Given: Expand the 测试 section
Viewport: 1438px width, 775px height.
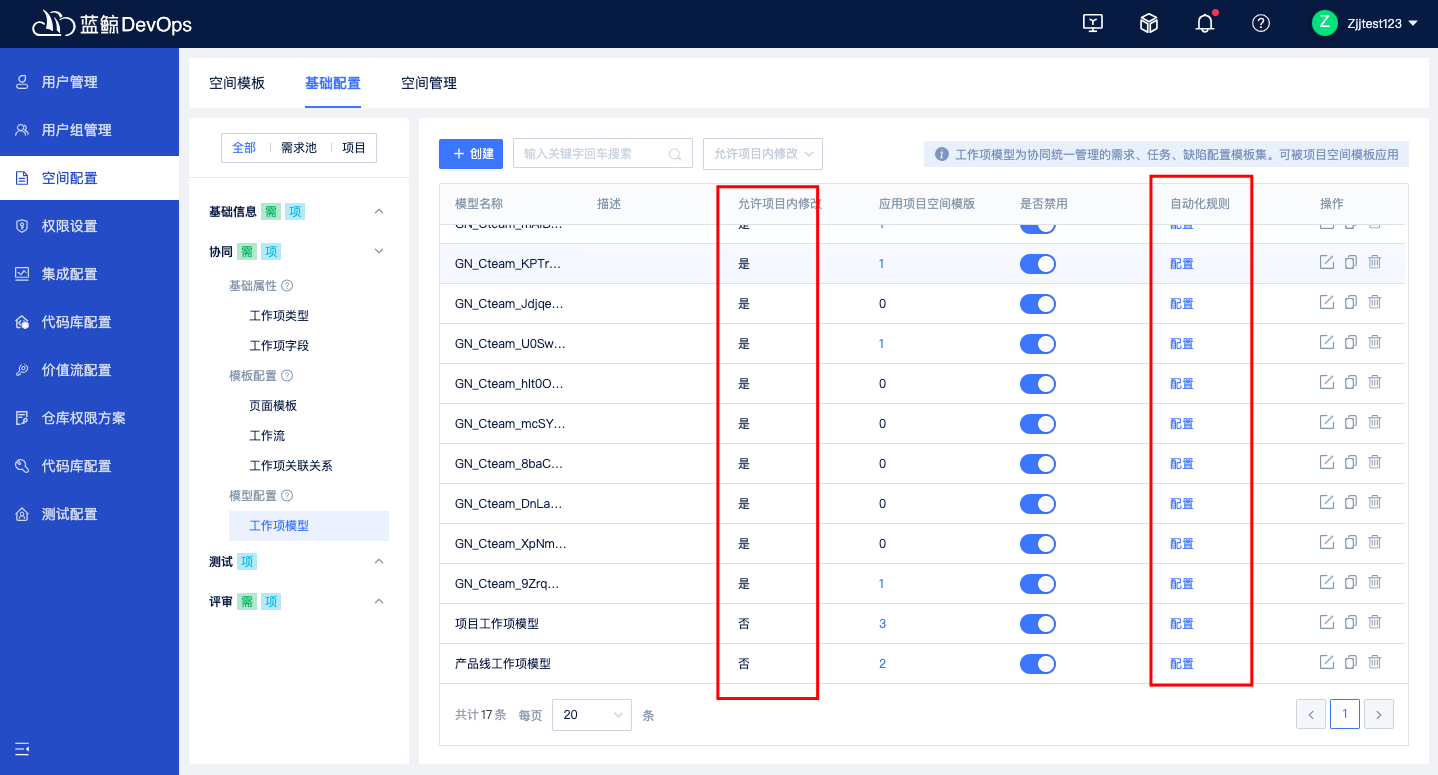Looking at the screenshot, I should point(379,561).
